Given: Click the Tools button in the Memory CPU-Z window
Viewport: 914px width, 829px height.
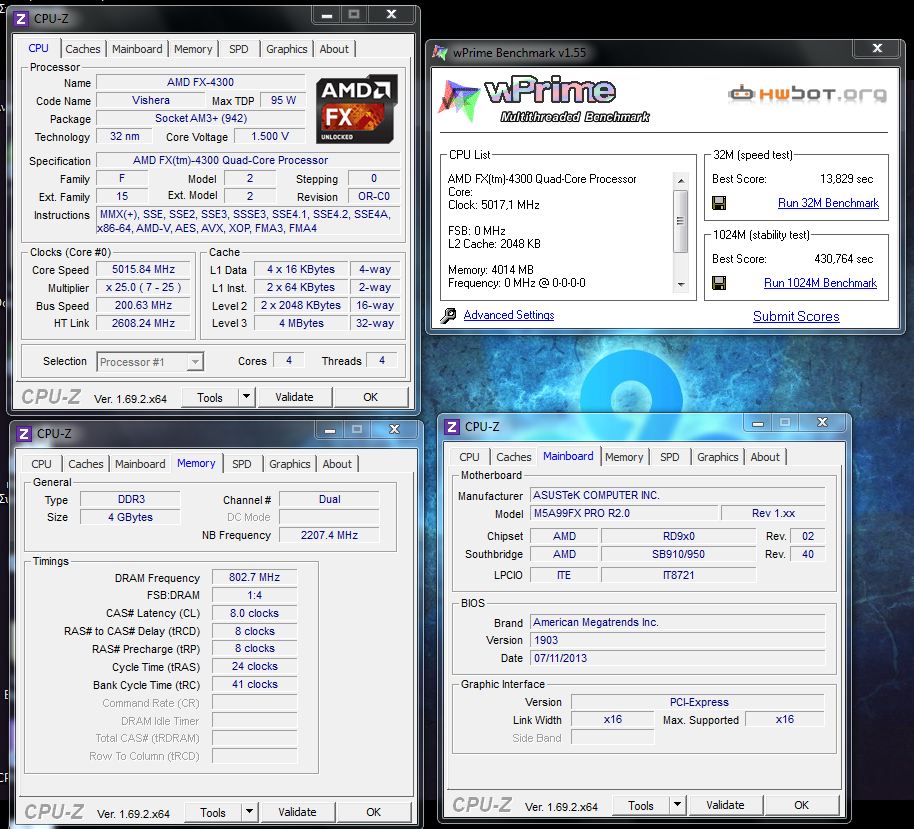Looking at the screenshot, I should click(x=213, y=812).
